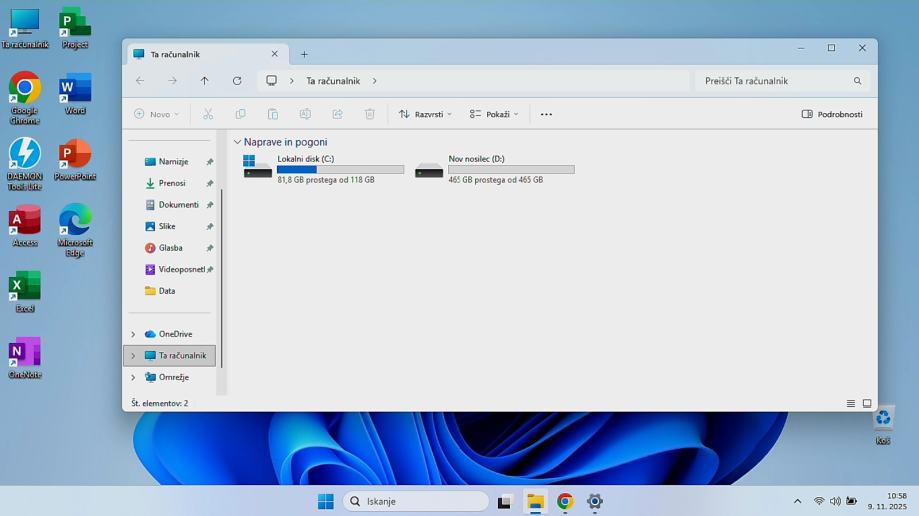Screen dimensions: 919x516
Task: Click the Share icon in toolbar
Action: point(337,114)
